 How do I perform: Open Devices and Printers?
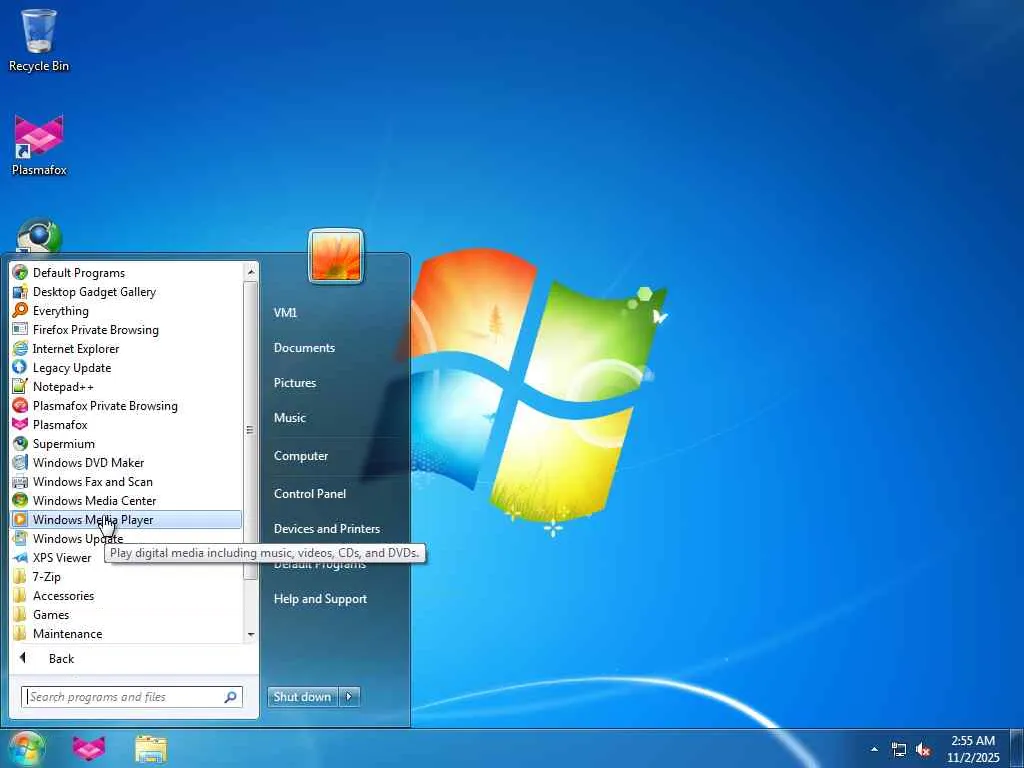pos(327,528)
